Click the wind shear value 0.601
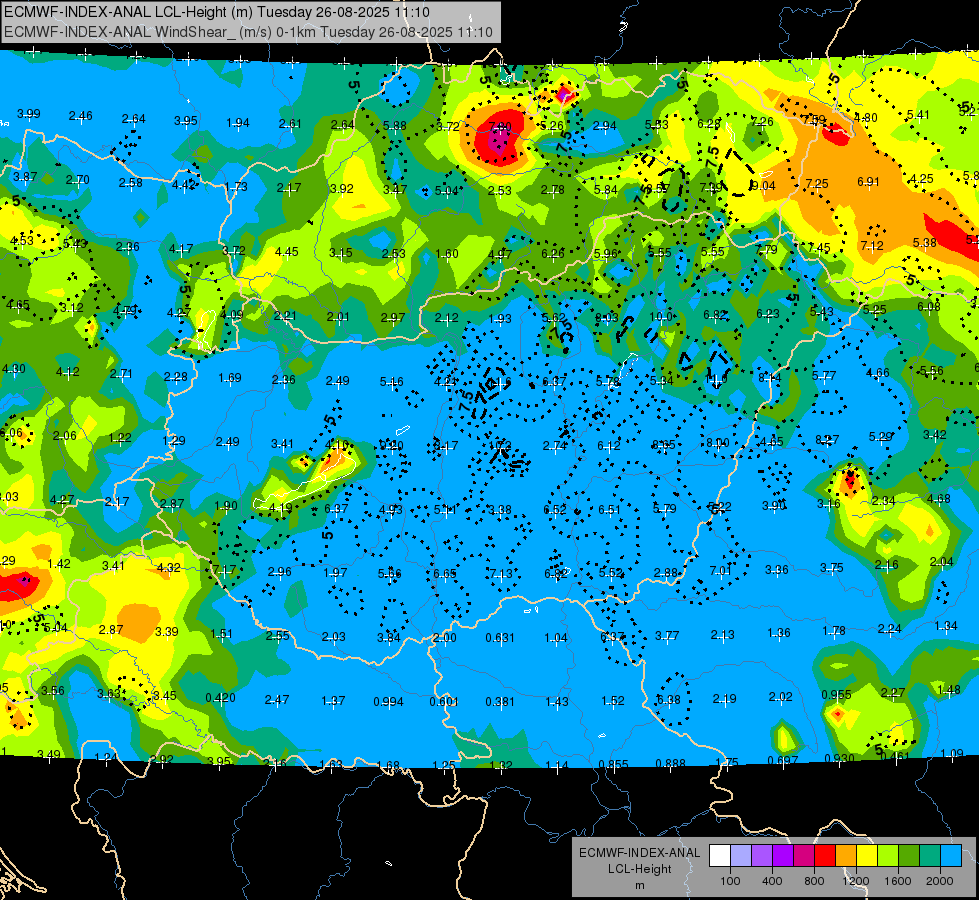 tap(444, 702)
